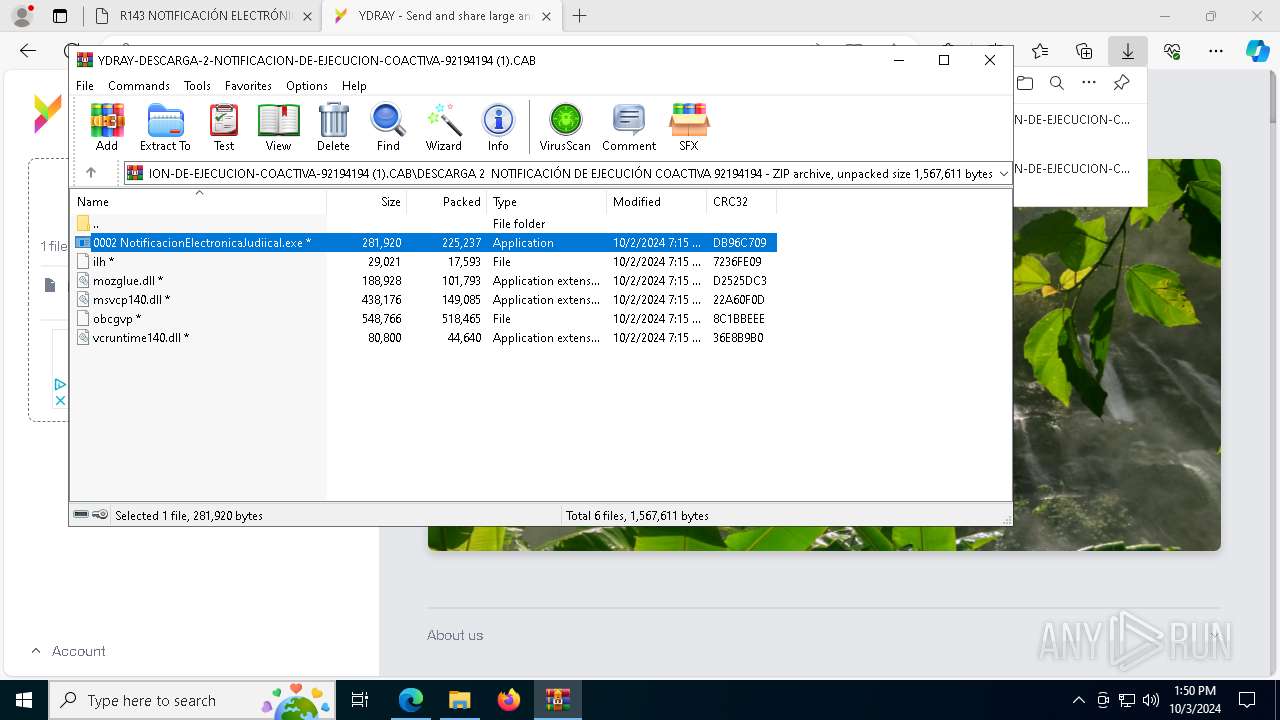This screenshot has height=720, width=1280.
Task: Sort by Packed column header
Action: (447, 201)
